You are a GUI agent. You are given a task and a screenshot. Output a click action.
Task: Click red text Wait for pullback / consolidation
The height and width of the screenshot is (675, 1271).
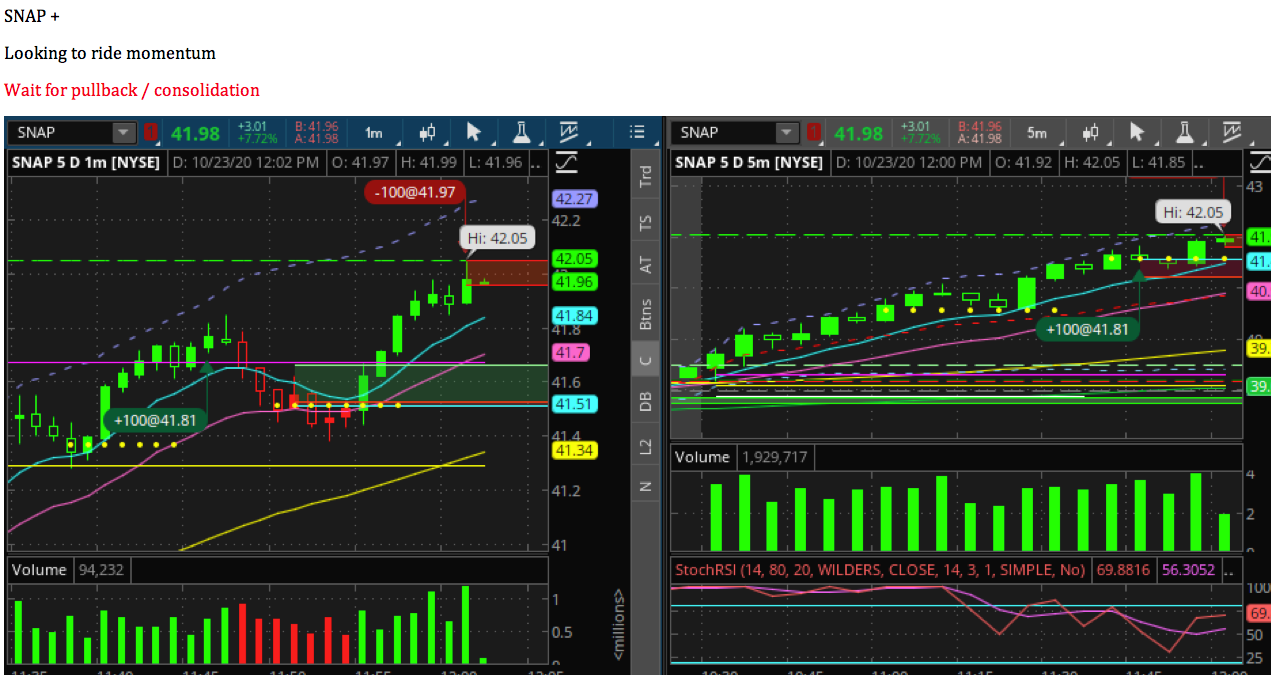[x=132, y=90]
